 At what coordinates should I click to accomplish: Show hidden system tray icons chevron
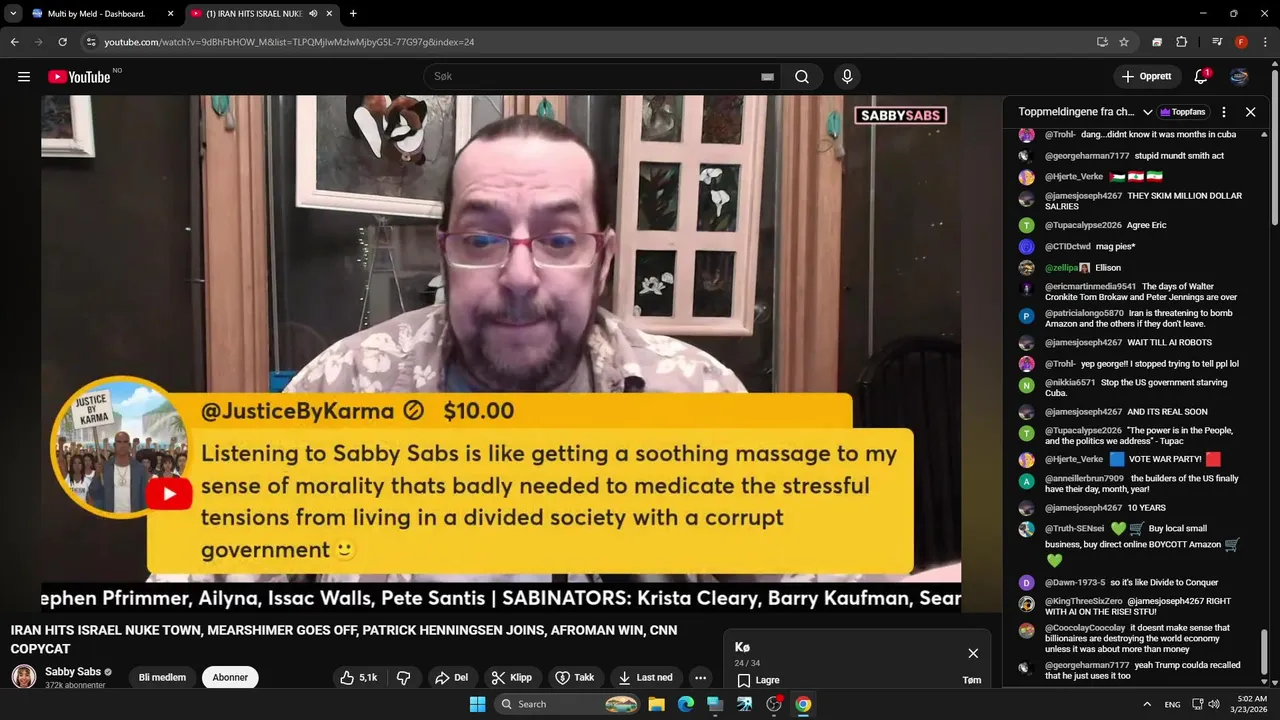pos(1147,704)
